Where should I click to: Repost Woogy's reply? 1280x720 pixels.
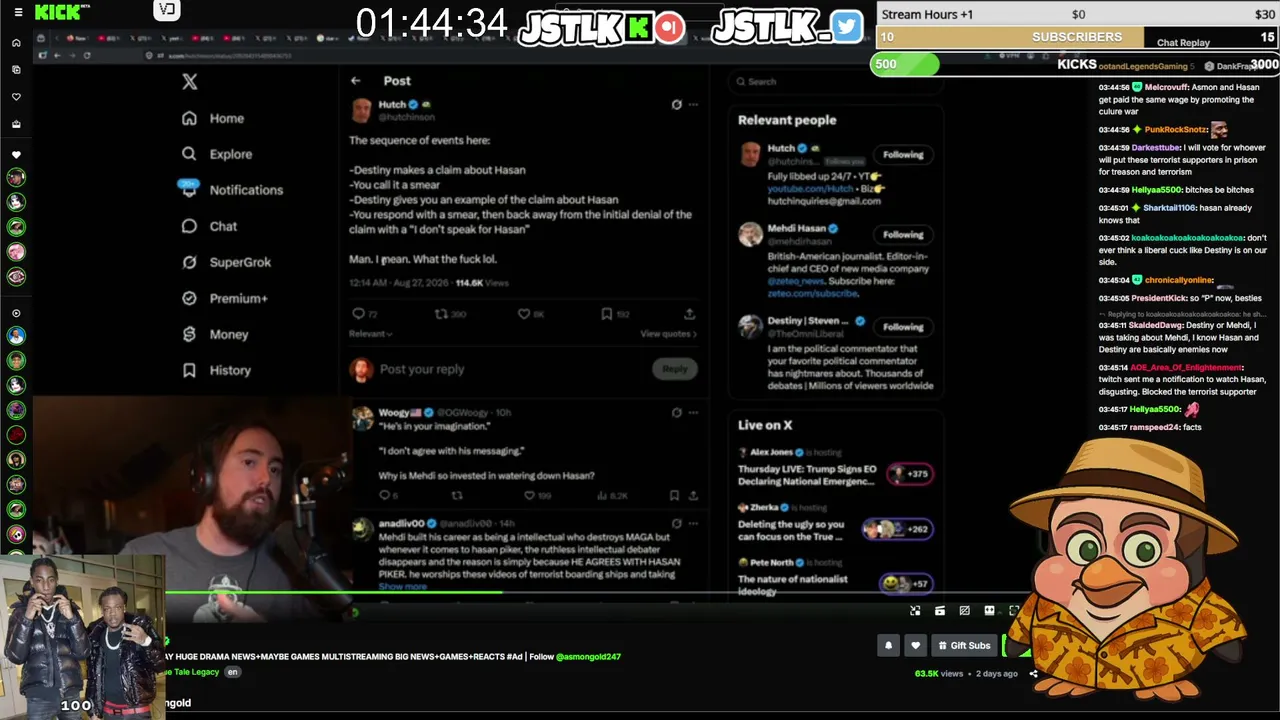[457, 495]
